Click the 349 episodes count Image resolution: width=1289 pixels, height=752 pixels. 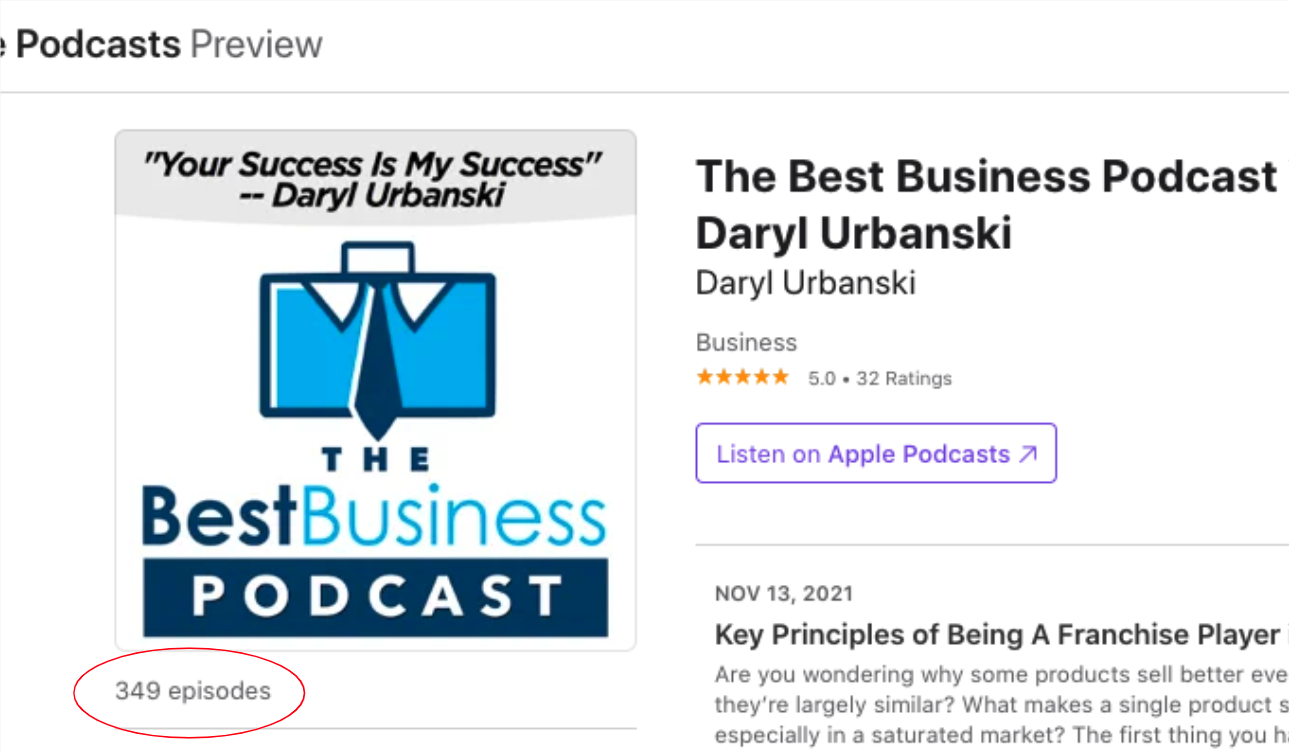point(193,691)
